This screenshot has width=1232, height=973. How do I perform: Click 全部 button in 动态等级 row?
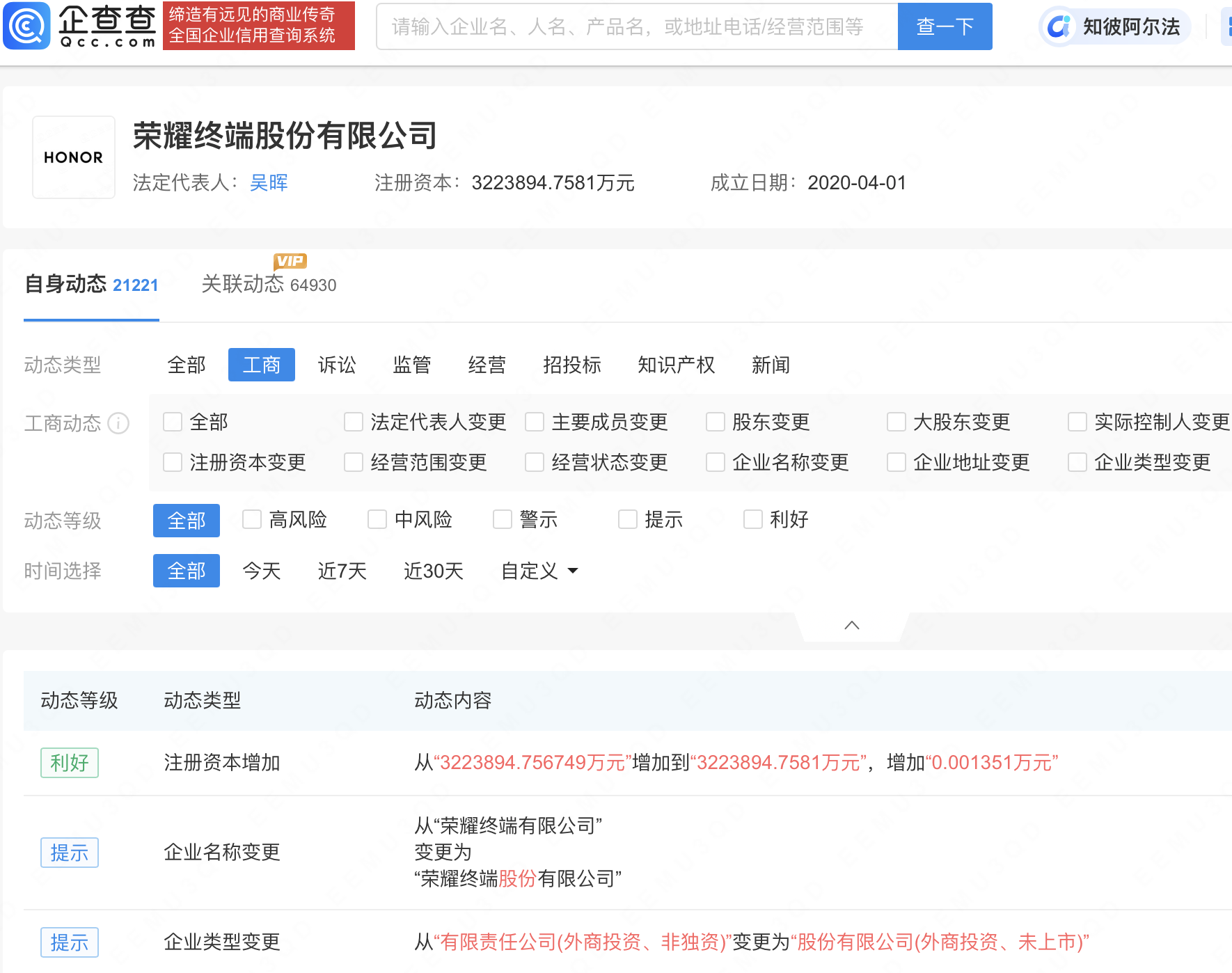[187, 521]
